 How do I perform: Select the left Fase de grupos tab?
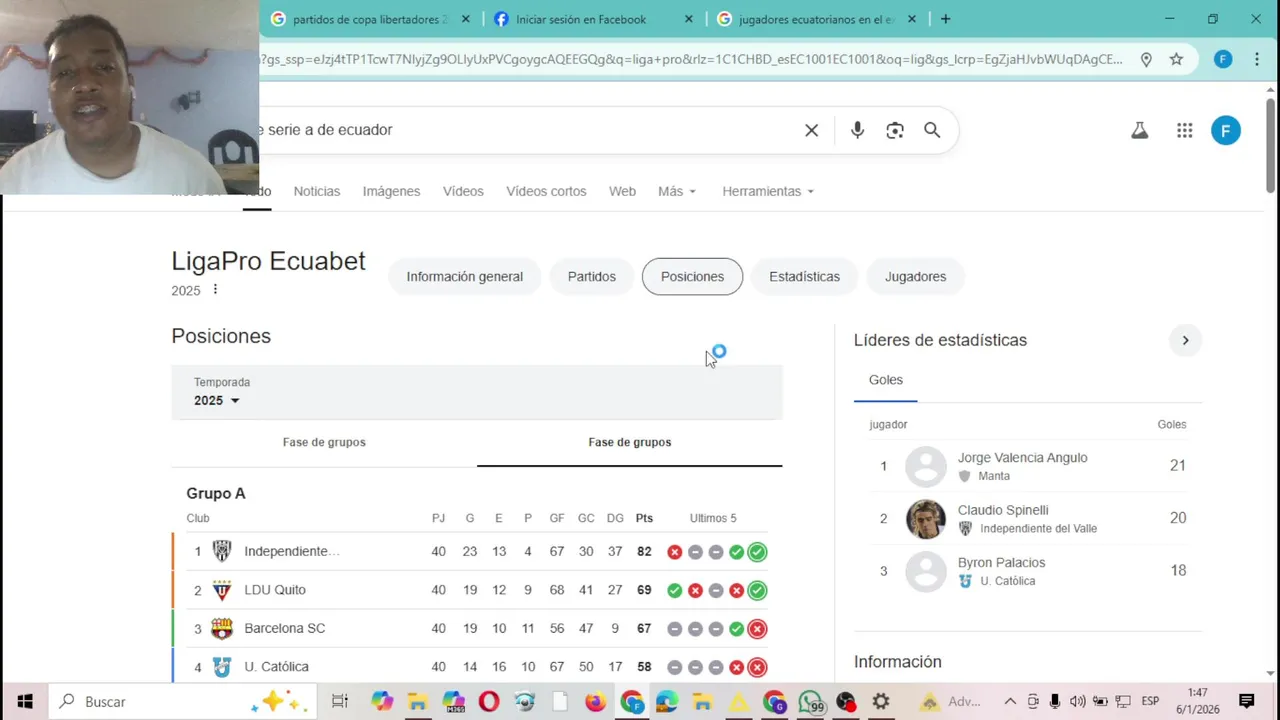[x=324, y=442]
